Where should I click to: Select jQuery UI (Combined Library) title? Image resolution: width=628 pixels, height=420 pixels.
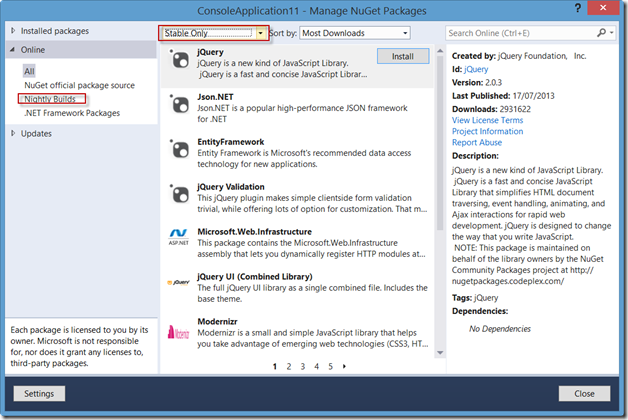coord(255,276)
